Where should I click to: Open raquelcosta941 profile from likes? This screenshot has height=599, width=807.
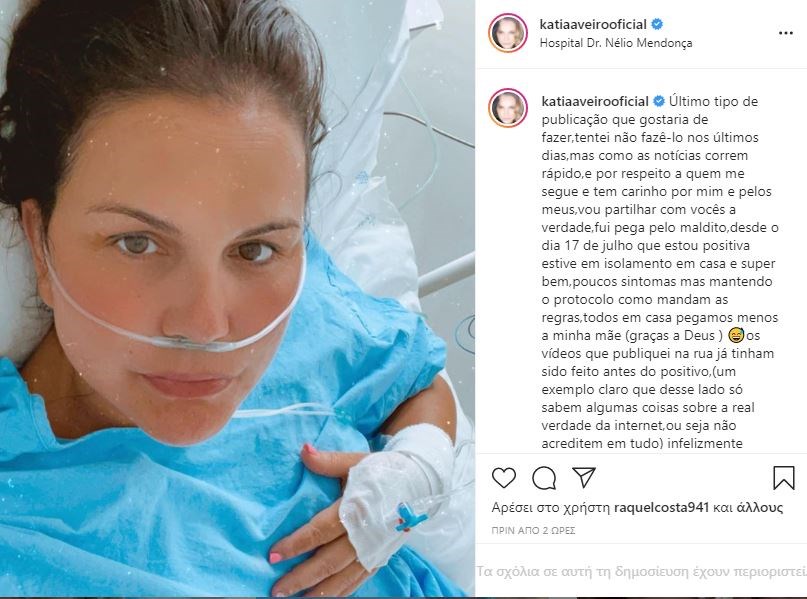click(x=661, y=507)
